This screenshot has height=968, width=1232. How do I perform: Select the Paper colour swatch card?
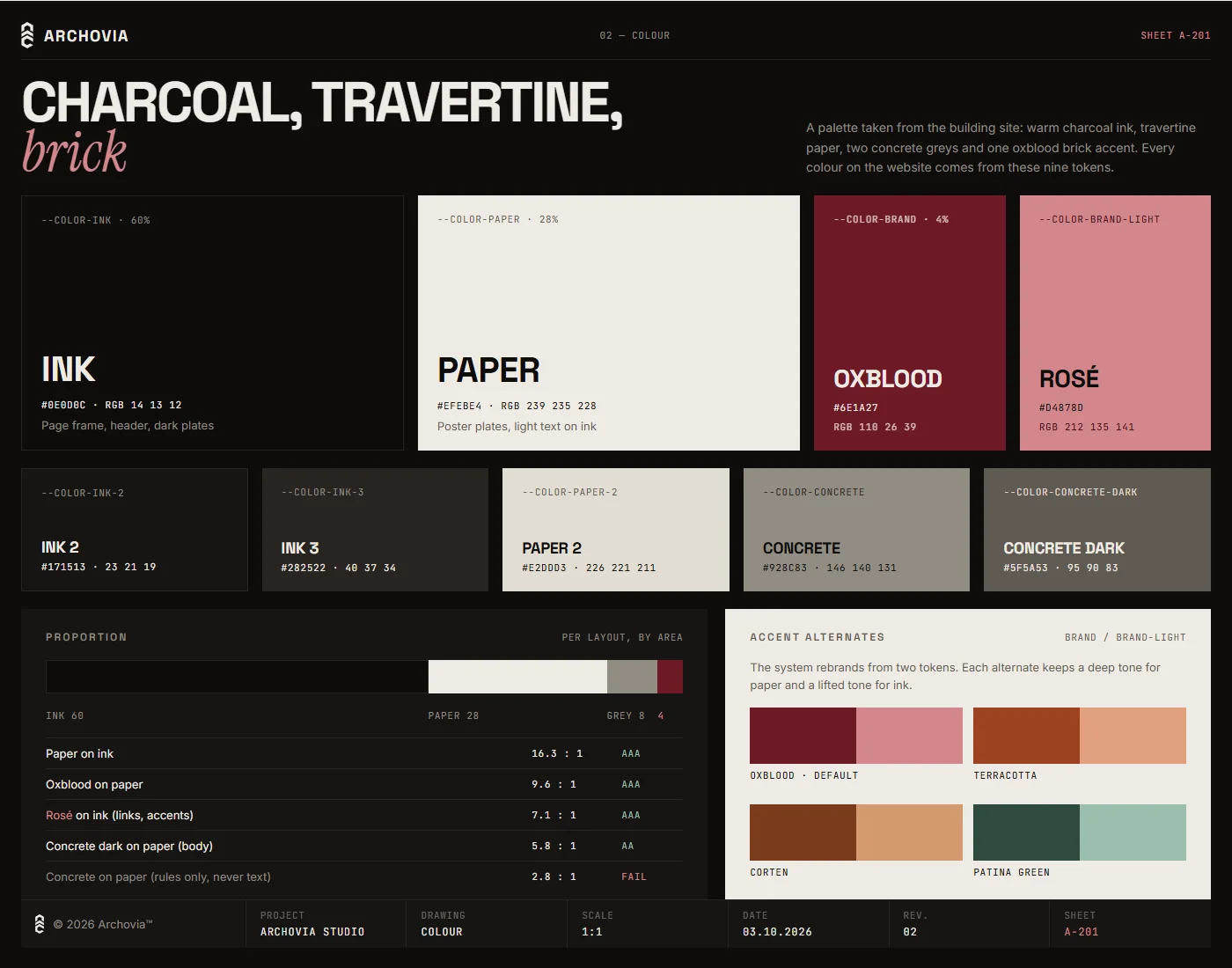coord(609,323)
